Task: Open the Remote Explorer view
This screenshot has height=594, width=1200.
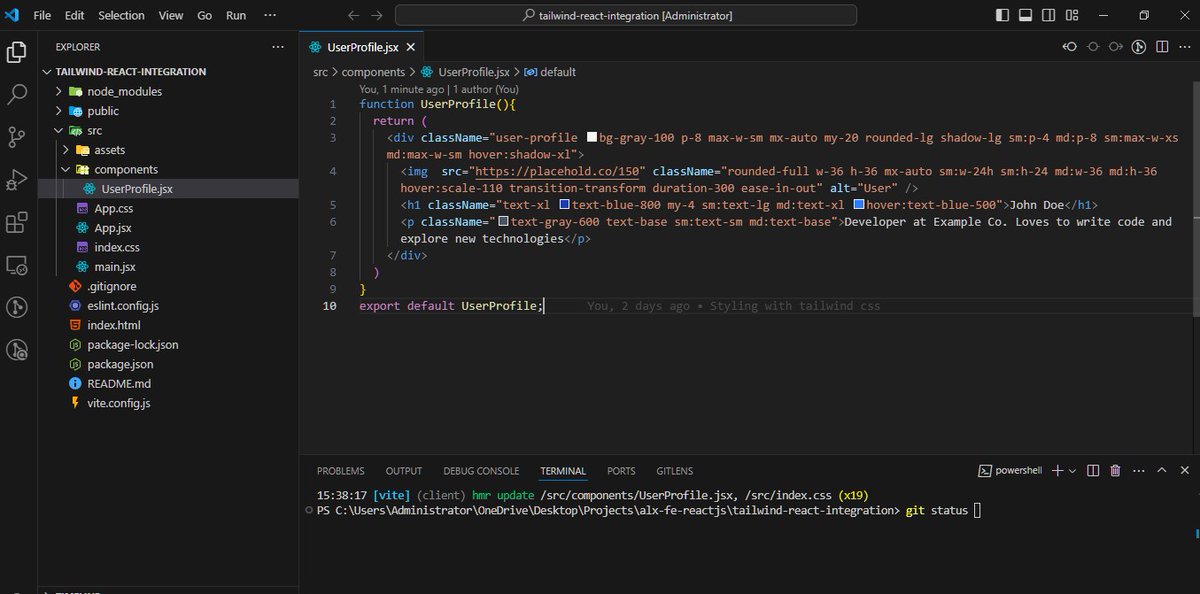Action: tap(17, 265)
